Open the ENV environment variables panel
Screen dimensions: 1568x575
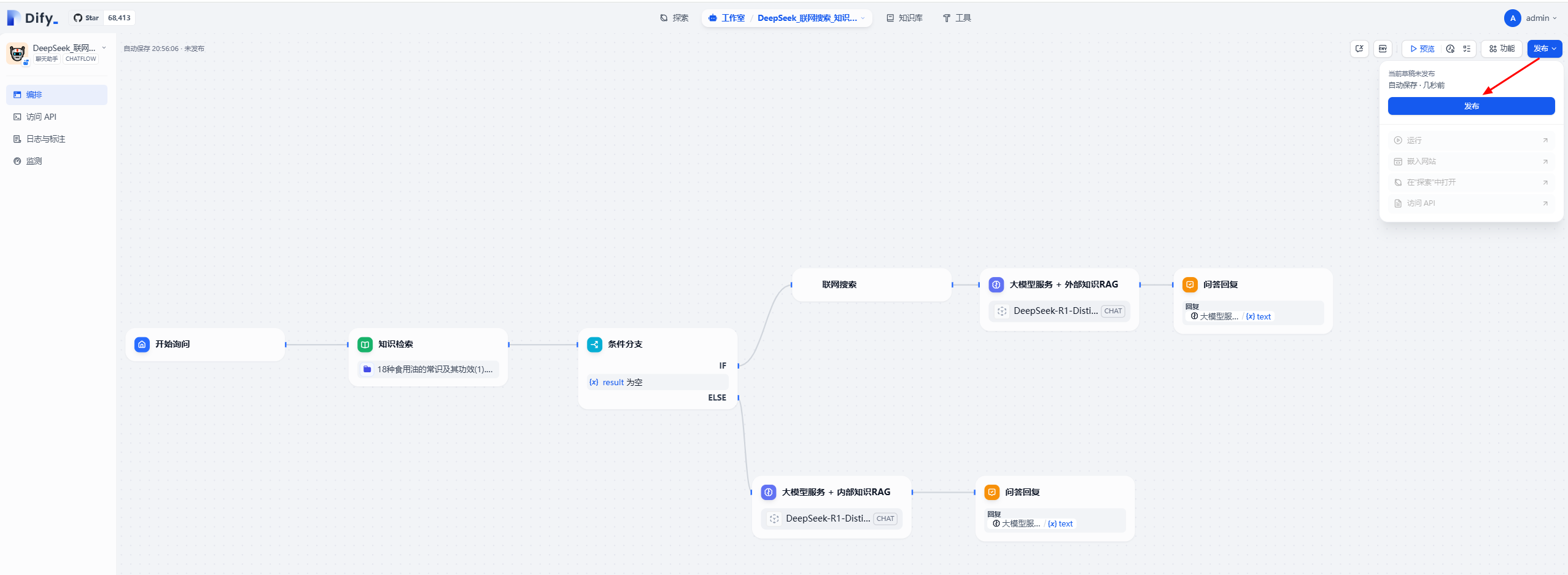coord(1383,49)
